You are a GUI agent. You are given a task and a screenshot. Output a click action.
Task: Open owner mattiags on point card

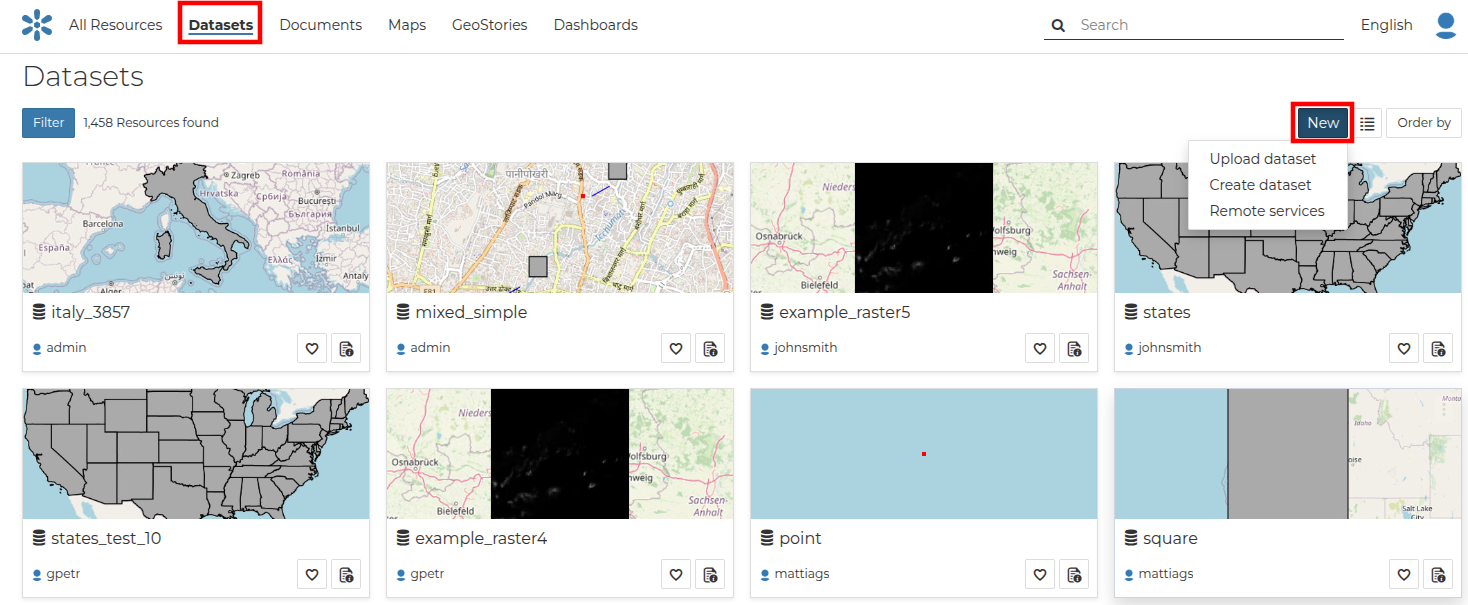tap(802, 574)
